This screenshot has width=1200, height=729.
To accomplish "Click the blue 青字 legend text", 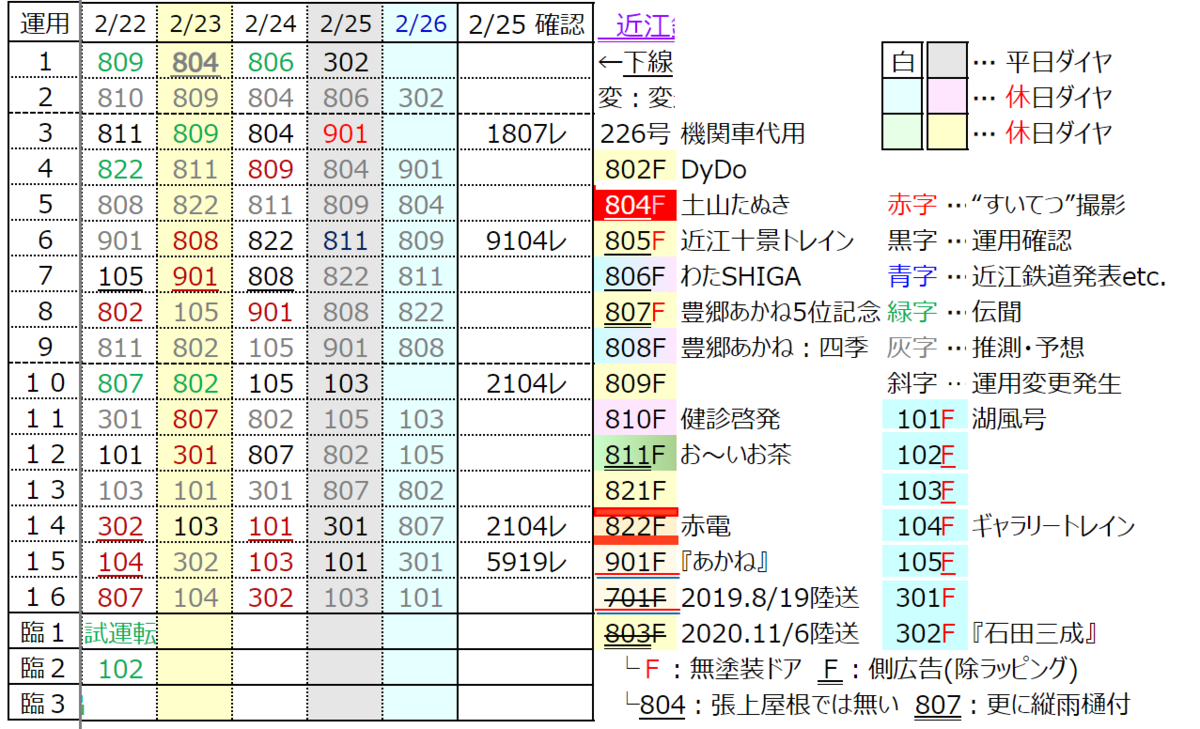I will coord(912,277).
